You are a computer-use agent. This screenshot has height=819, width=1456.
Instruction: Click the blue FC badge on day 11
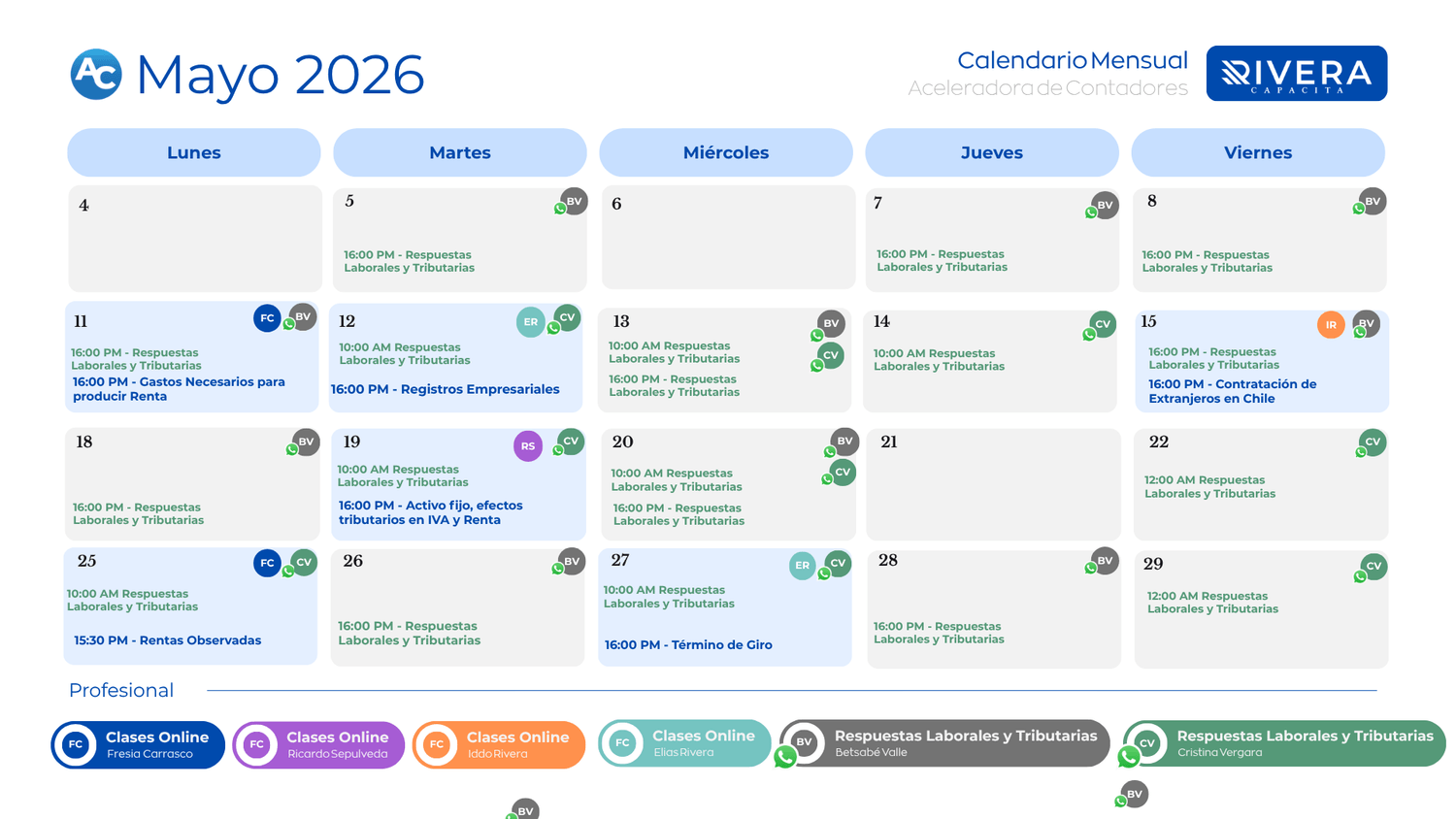267,318
